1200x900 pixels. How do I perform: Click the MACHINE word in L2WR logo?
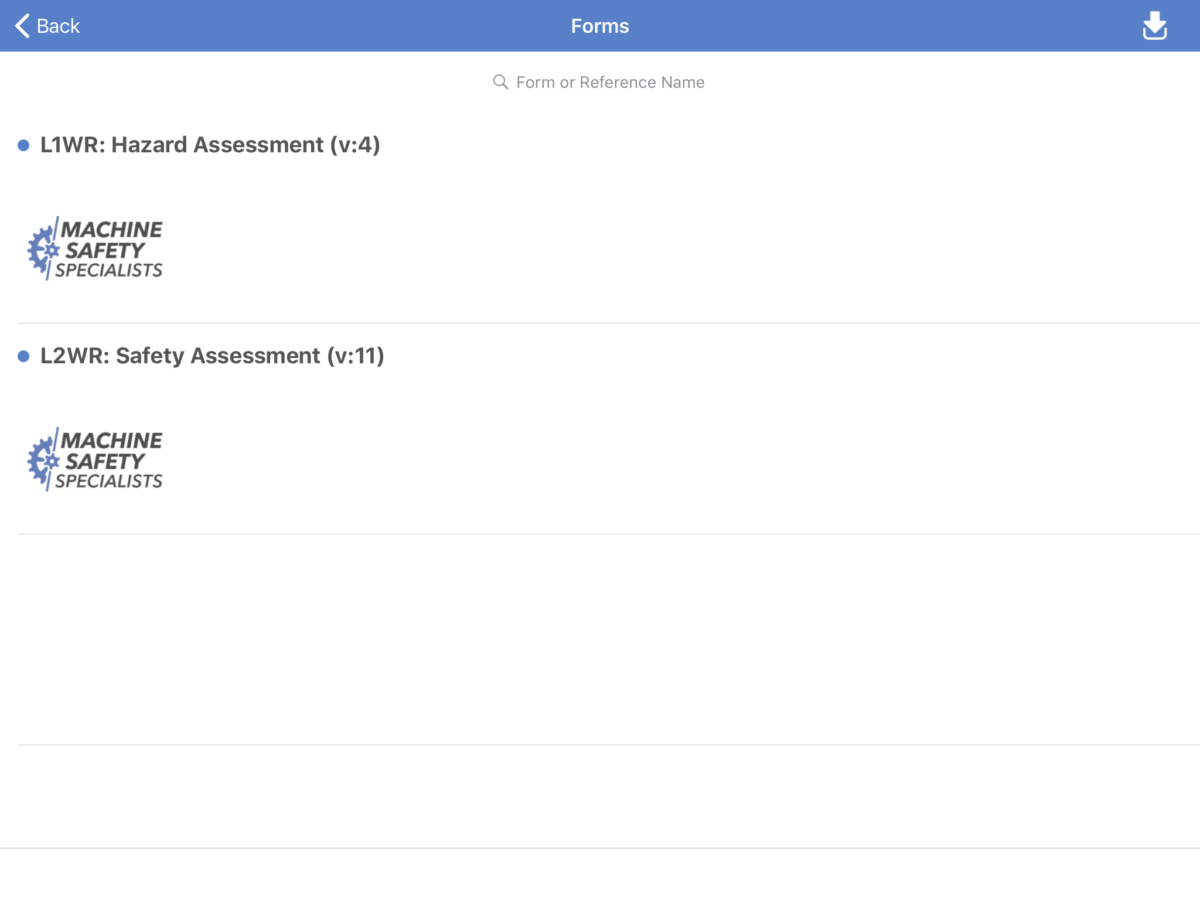(x=112, y=440)
